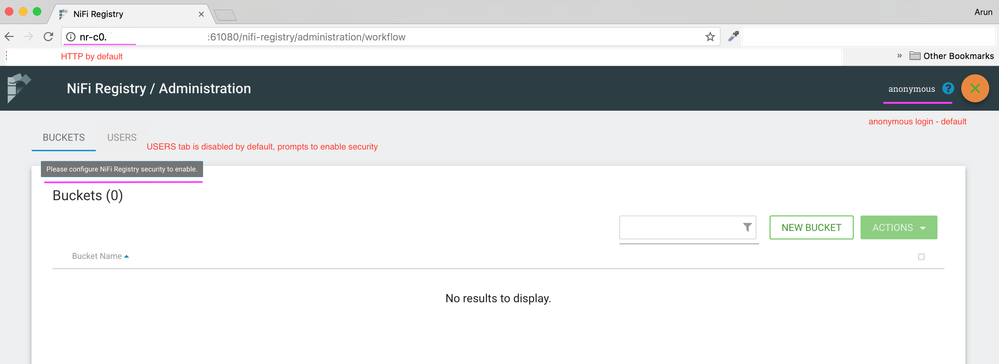Viewport: 999px width, 364px height.
Task: Open the help question mark icon
Action: coord(948,89)
